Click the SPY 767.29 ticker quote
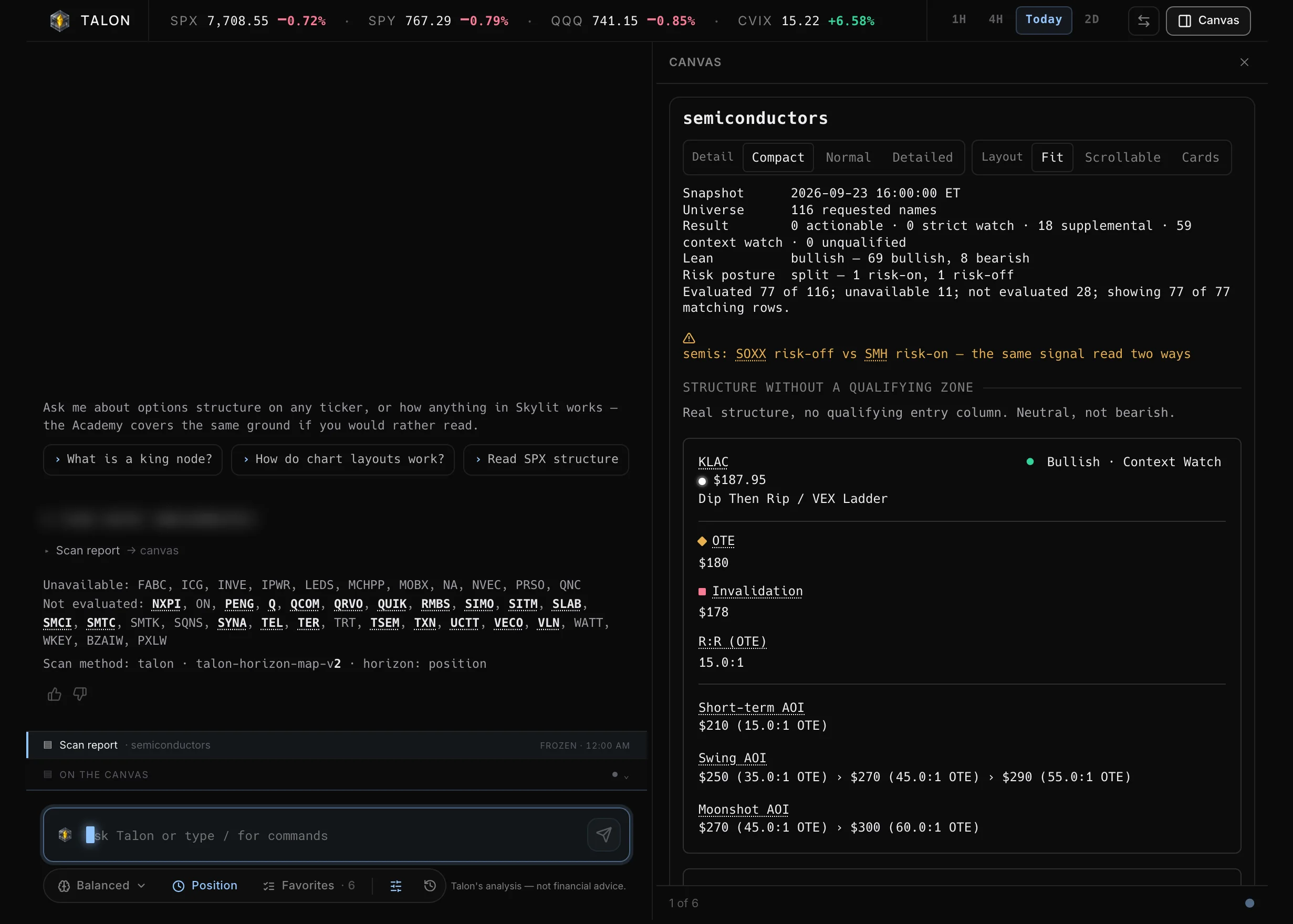Image resolution: width=1293 pixels, height=924 pixels. (x=438, y=21)
